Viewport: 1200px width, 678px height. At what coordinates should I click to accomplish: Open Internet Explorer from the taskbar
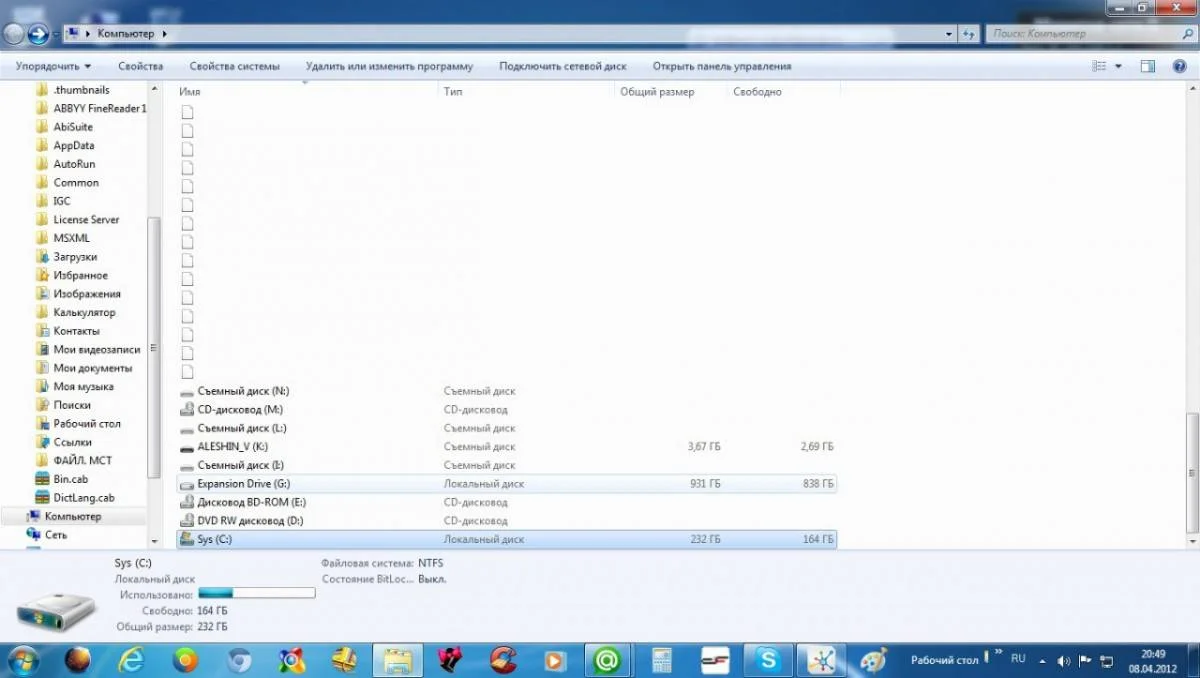click(132, 660)
